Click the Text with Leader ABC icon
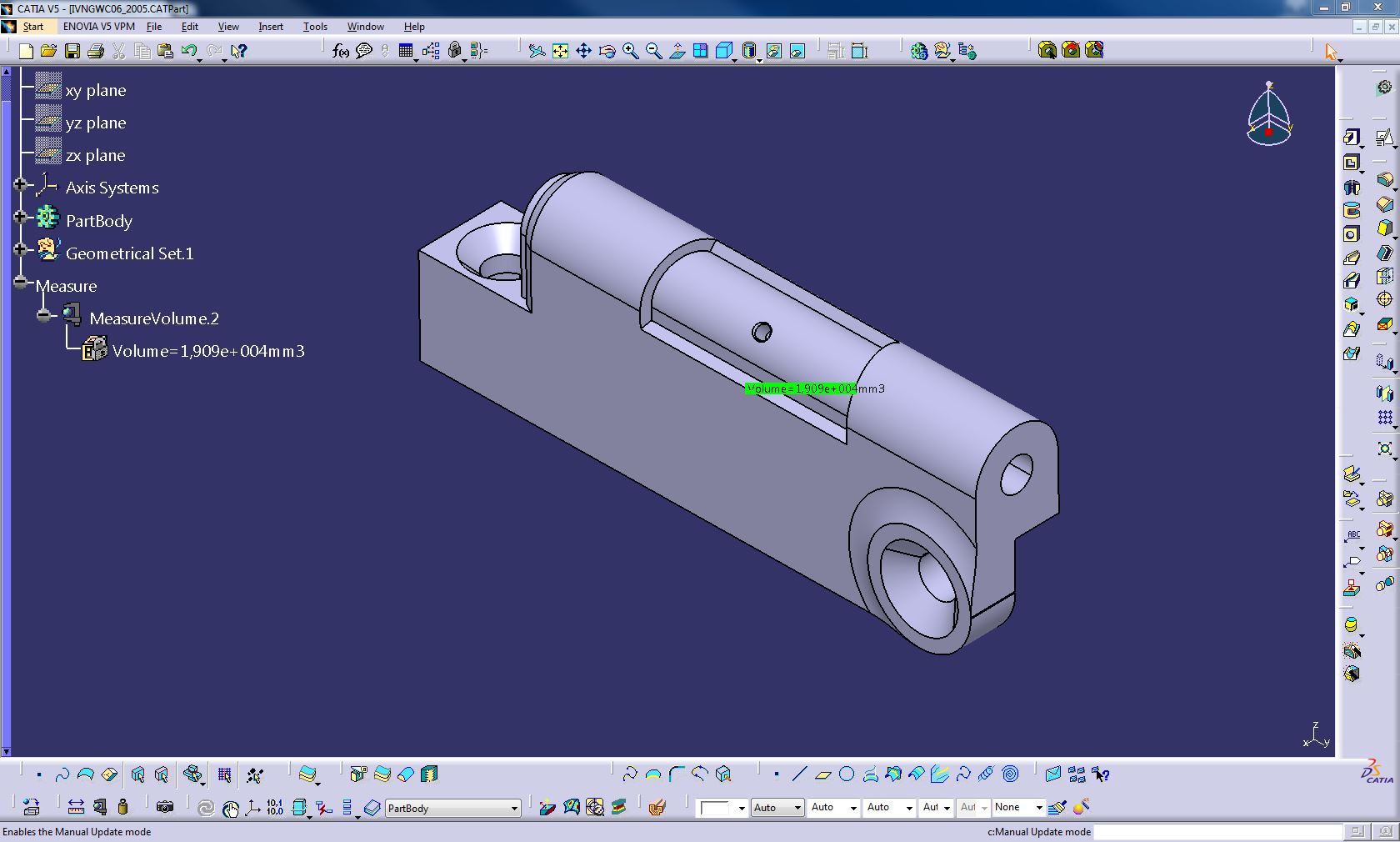 tap(1352, 535)
